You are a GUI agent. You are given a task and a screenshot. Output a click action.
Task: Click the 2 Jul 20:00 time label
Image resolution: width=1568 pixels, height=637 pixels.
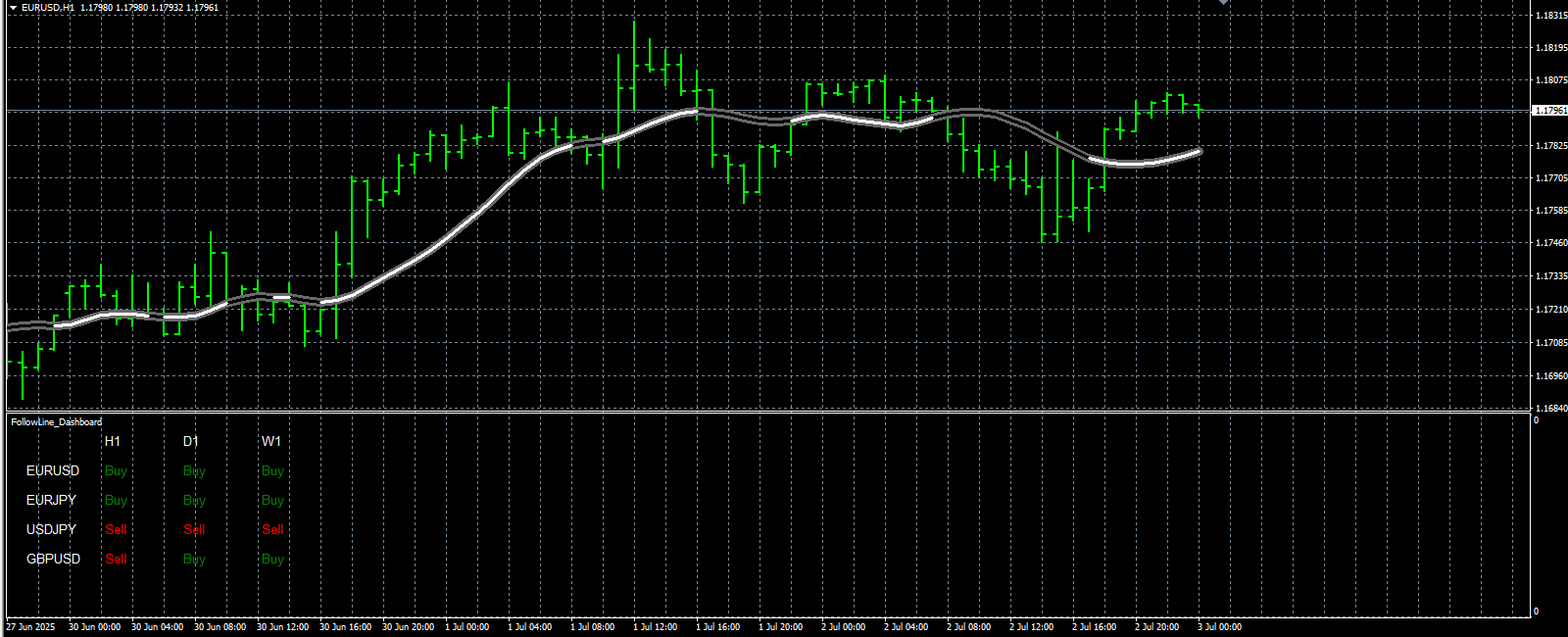pyautogui.click(x=1157, y=627)
